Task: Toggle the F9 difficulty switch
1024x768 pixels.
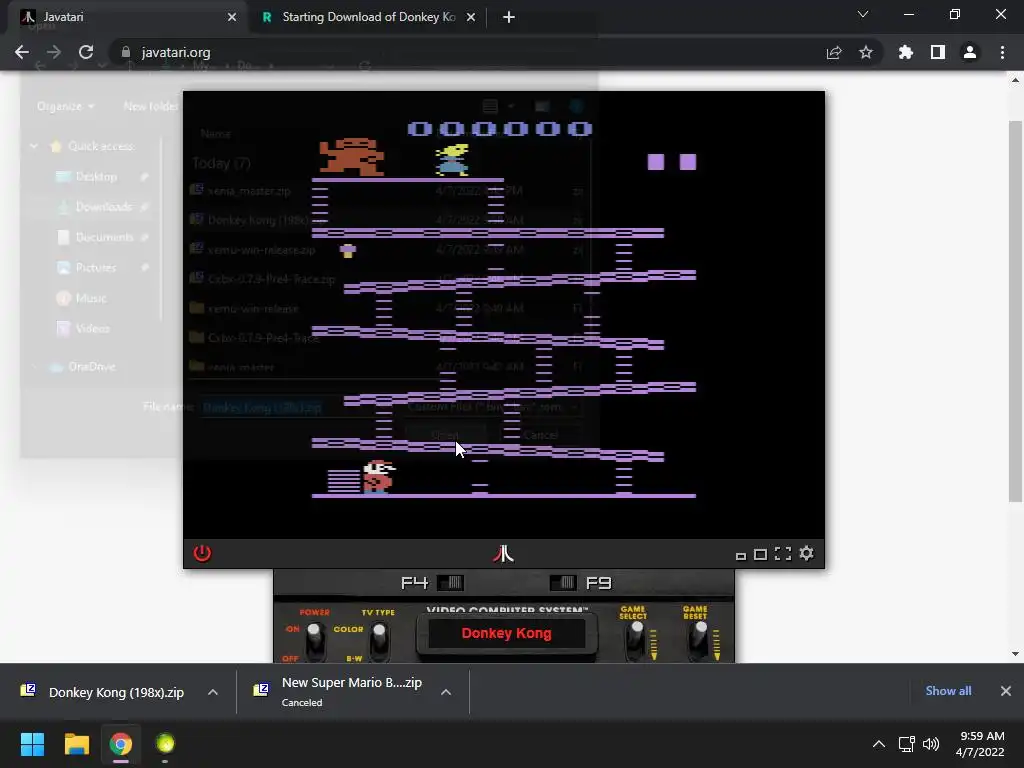Action: pos(564,583)
